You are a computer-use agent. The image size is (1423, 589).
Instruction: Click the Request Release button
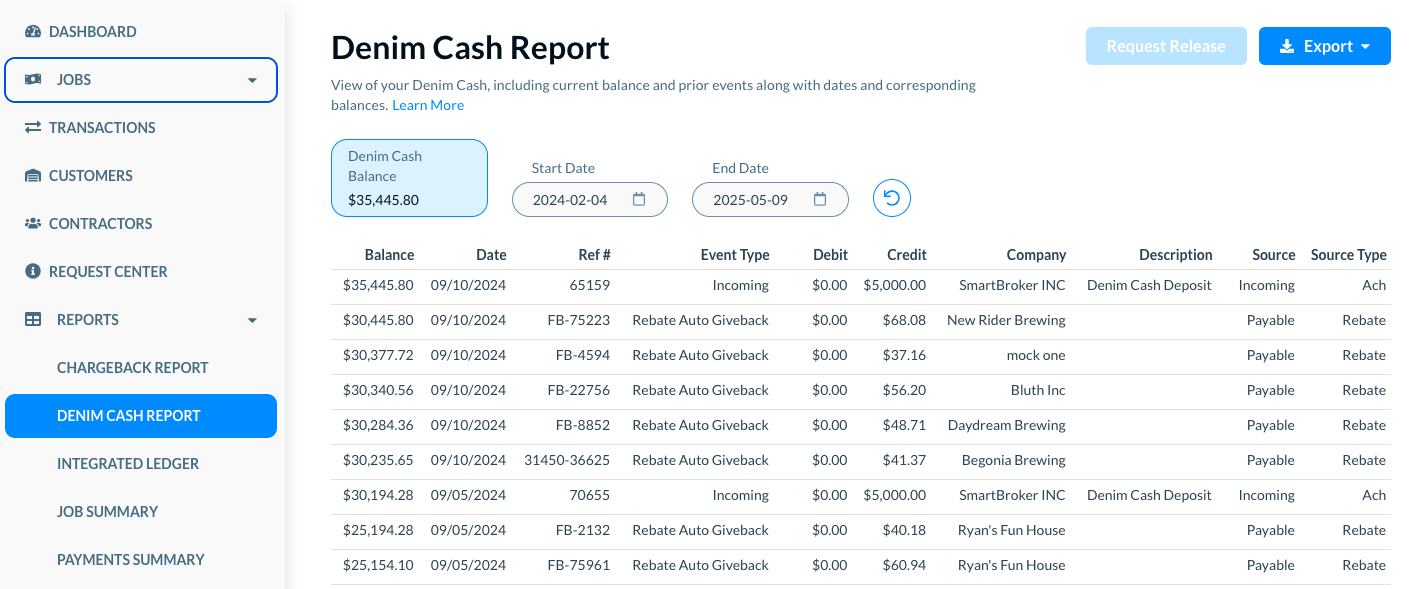(1166, 46)
